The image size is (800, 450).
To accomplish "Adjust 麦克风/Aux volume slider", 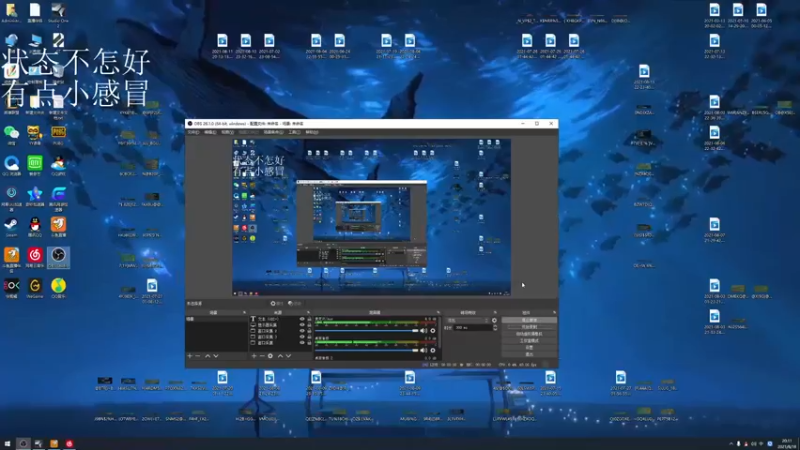I will [x=367, y=331].
